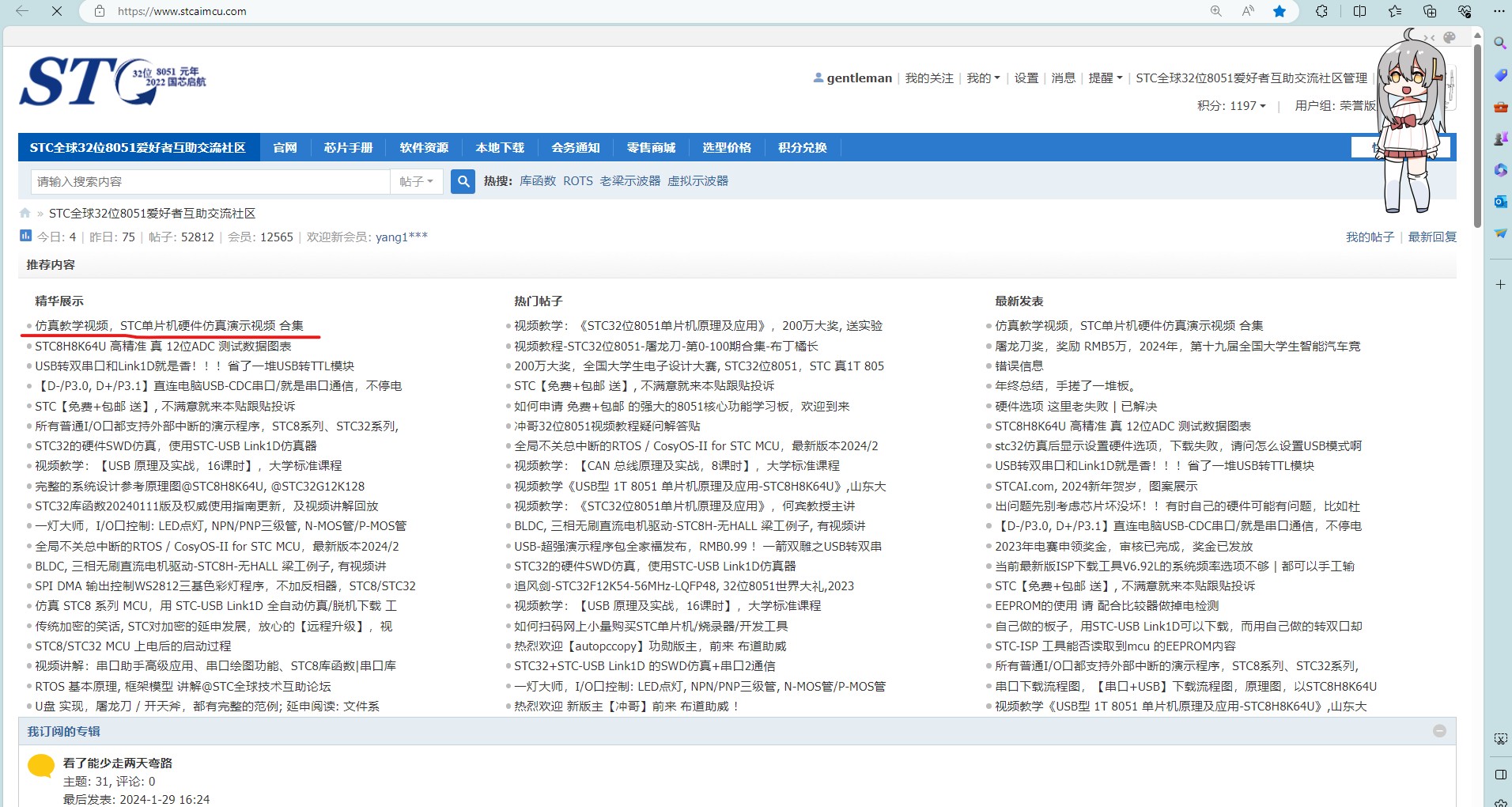Focus the forum search input field
This screenshot has height=807, width=1512.
click(210, 181)
